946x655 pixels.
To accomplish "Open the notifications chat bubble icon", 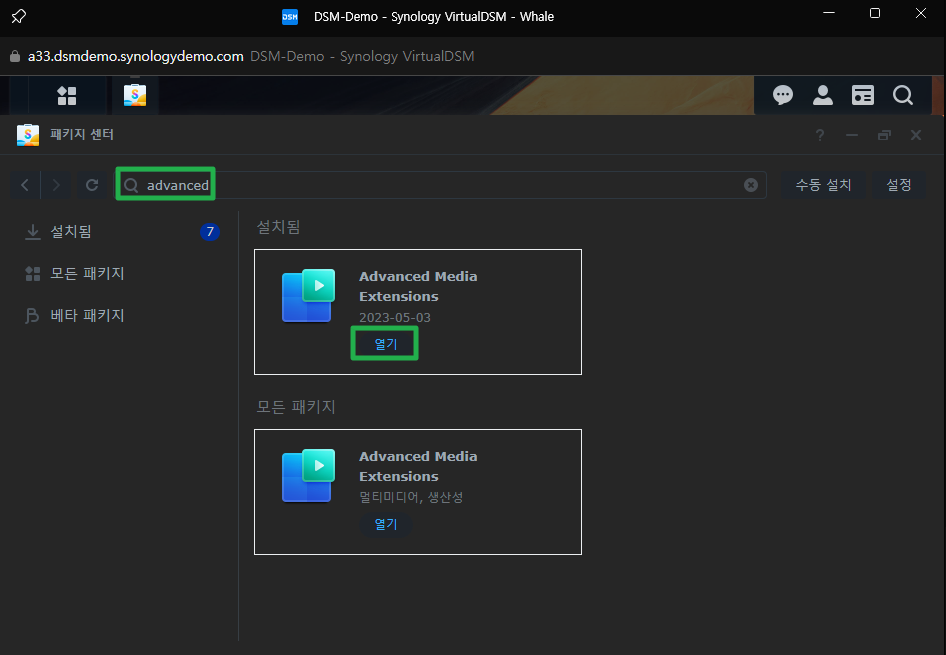I will [x=783, y=95].
